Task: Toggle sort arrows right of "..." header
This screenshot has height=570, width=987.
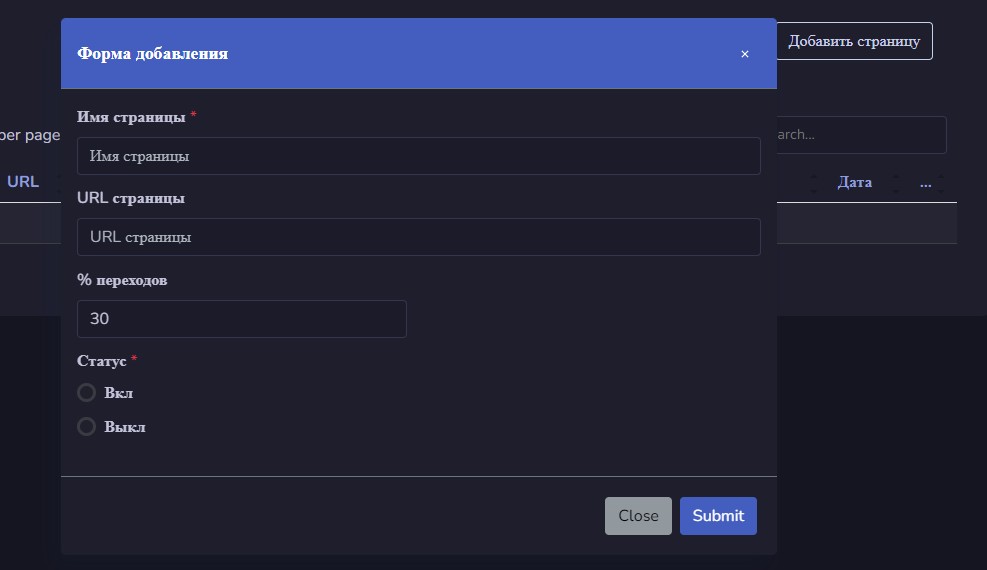Action: tap(941, 183)
